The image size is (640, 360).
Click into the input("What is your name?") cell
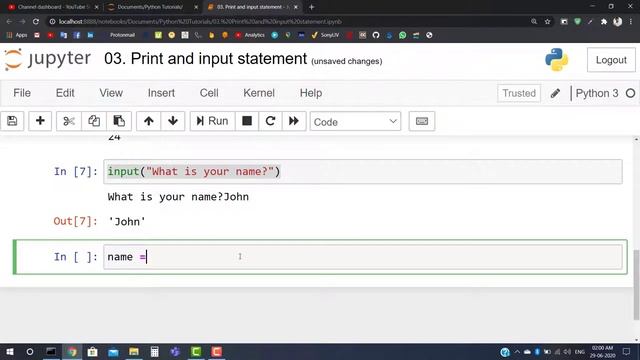pyautogui.click(x=363, y=171)
